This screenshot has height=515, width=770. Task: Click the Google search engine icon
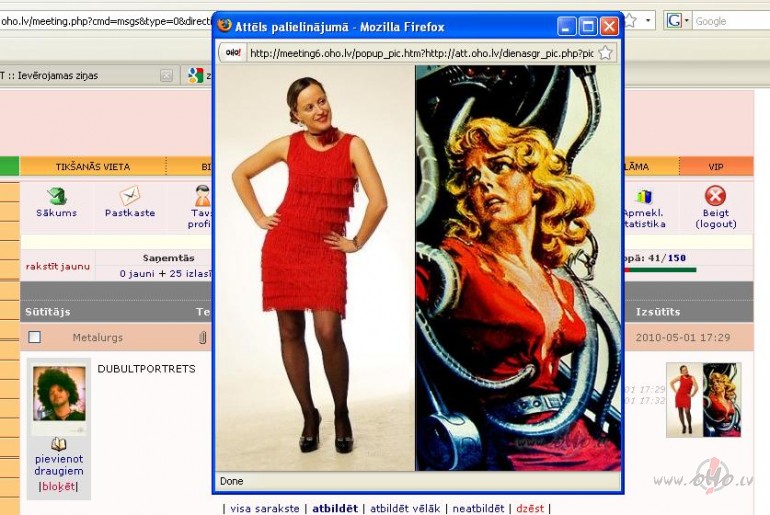tap(674, 20)
